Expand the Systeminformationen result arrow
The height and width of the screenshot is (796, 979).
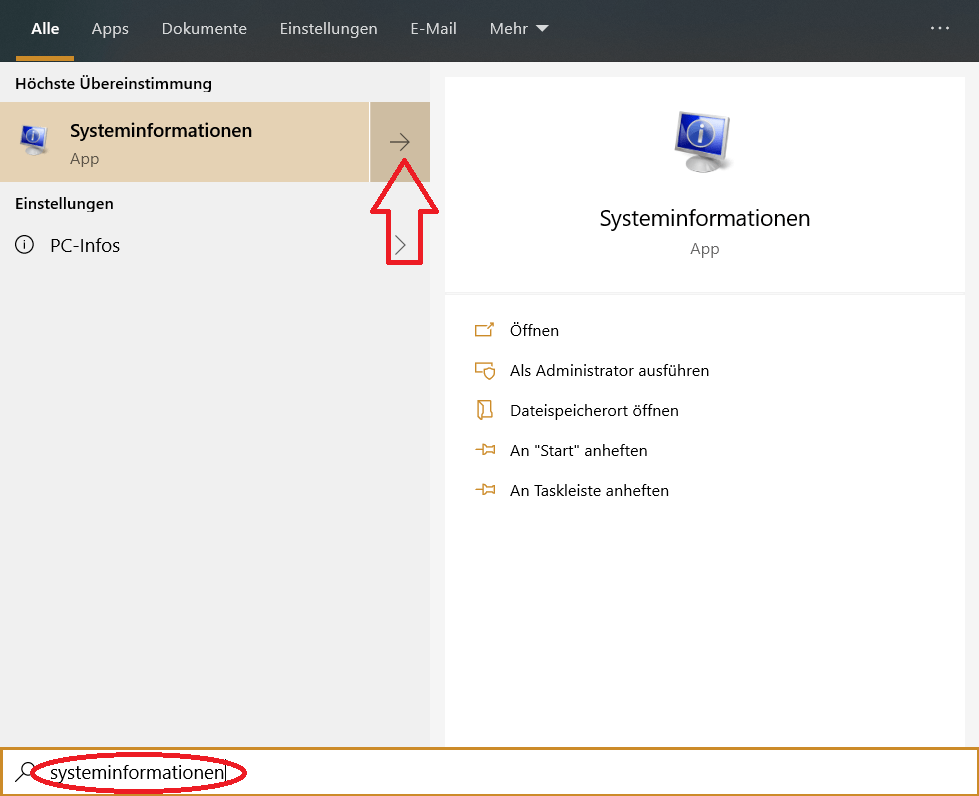tap(399, 141)
